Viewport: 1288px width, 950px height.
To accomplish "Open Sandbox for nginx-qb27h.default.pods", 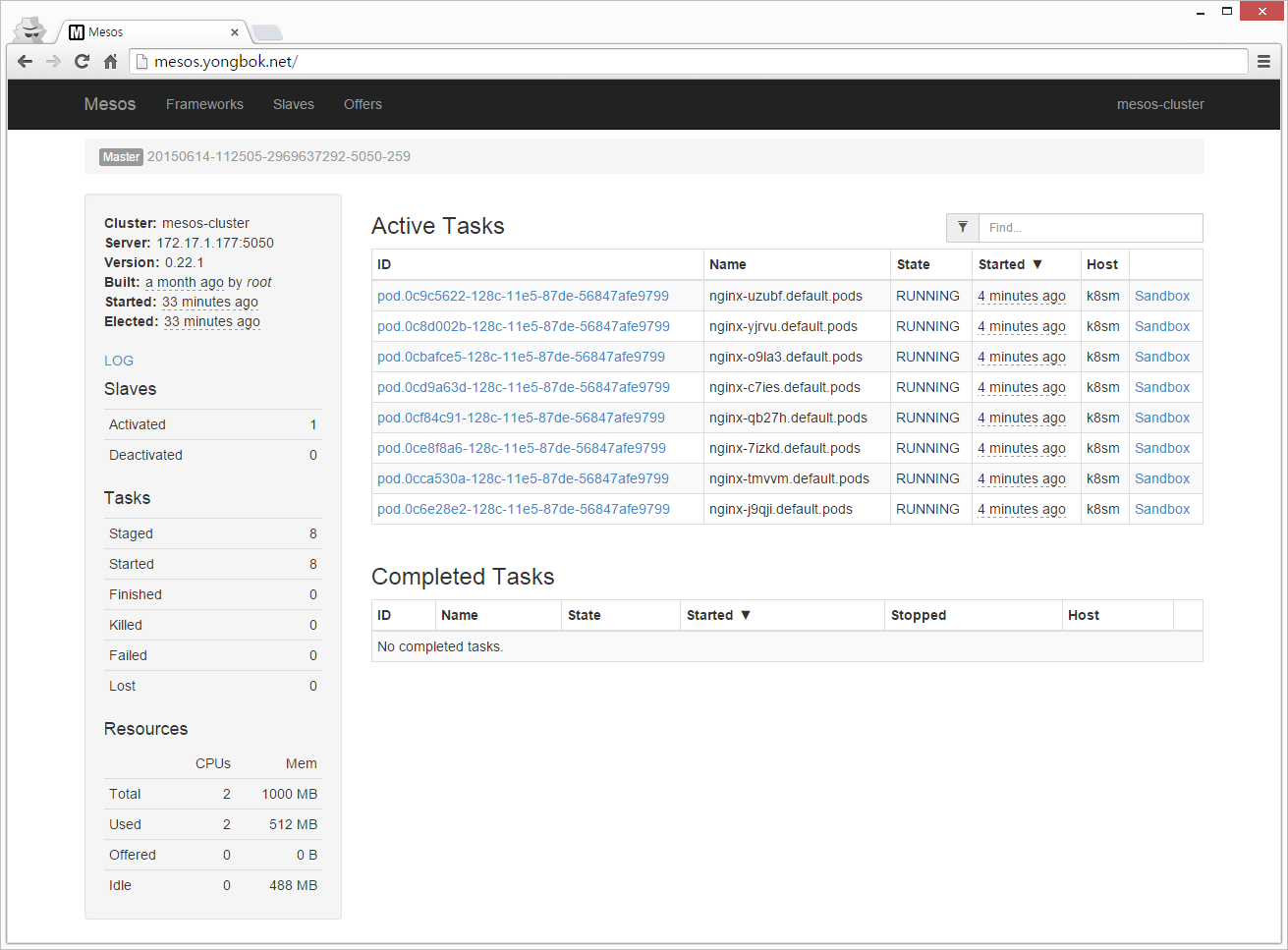I will 1162,418.
